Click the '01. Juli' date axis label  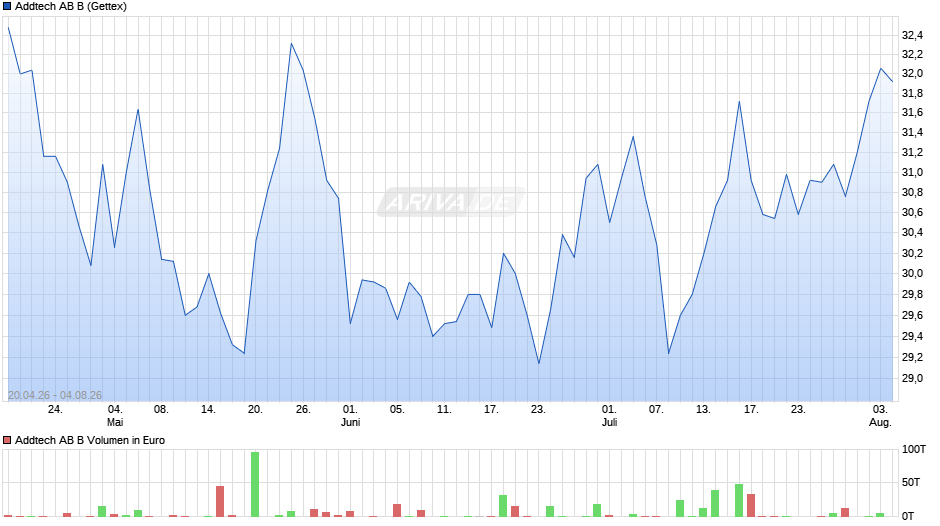[609, 416]
